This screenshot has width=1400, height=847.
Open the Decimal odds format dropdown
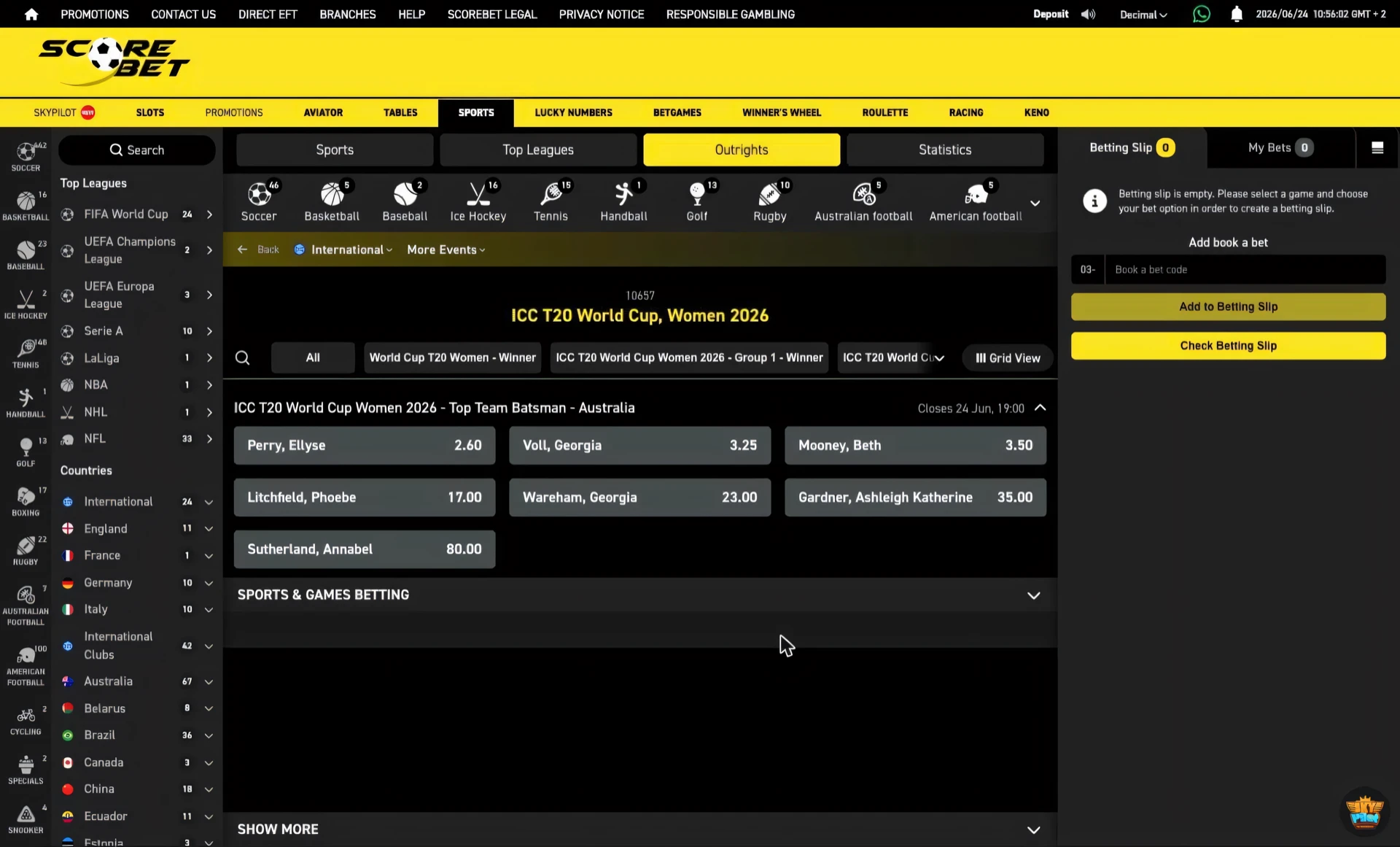pyautogui.click(x=1143, y=15)
